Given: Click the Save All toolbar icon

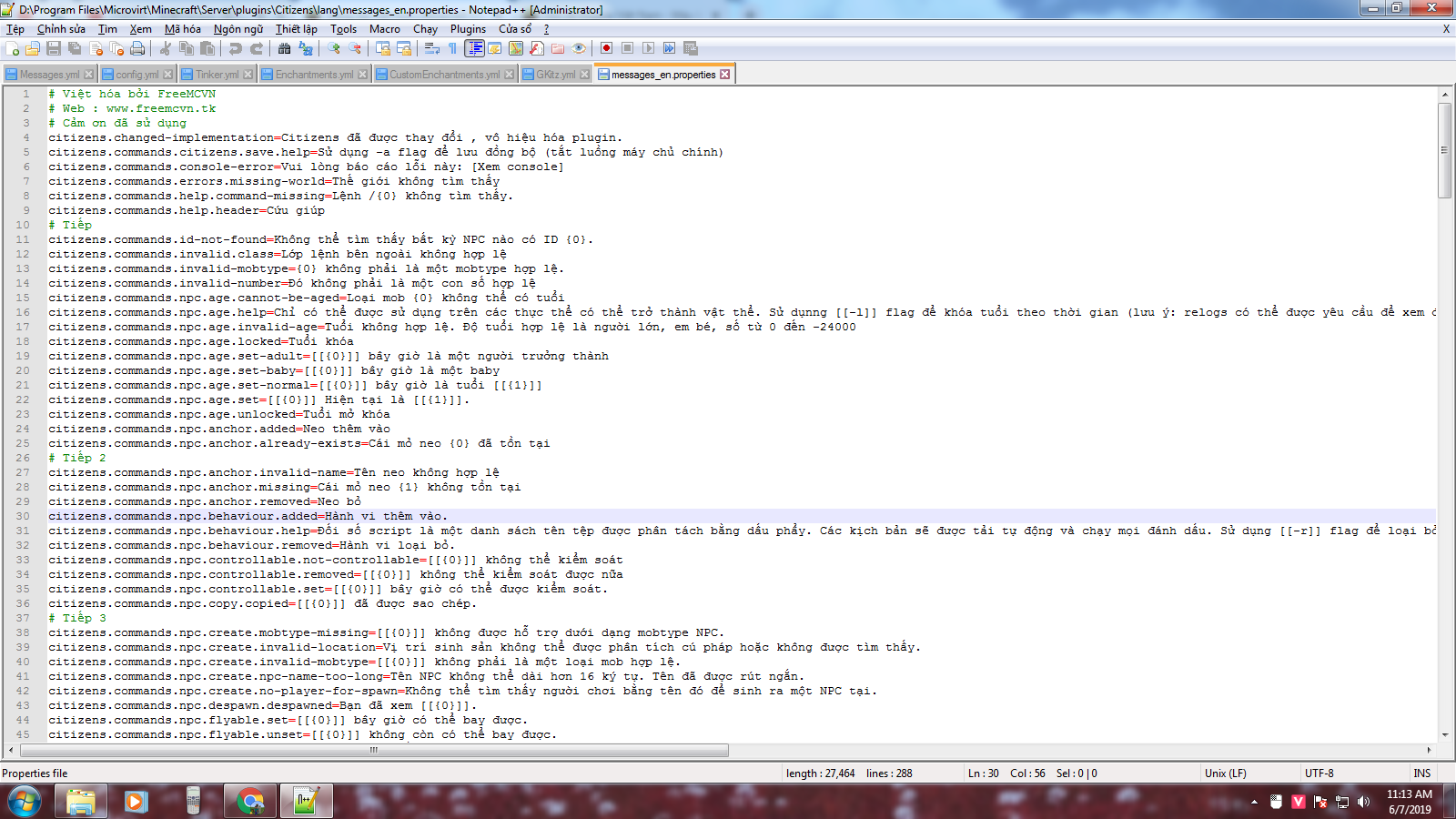Looking at the screenshot, I should (x=75, y=48).
